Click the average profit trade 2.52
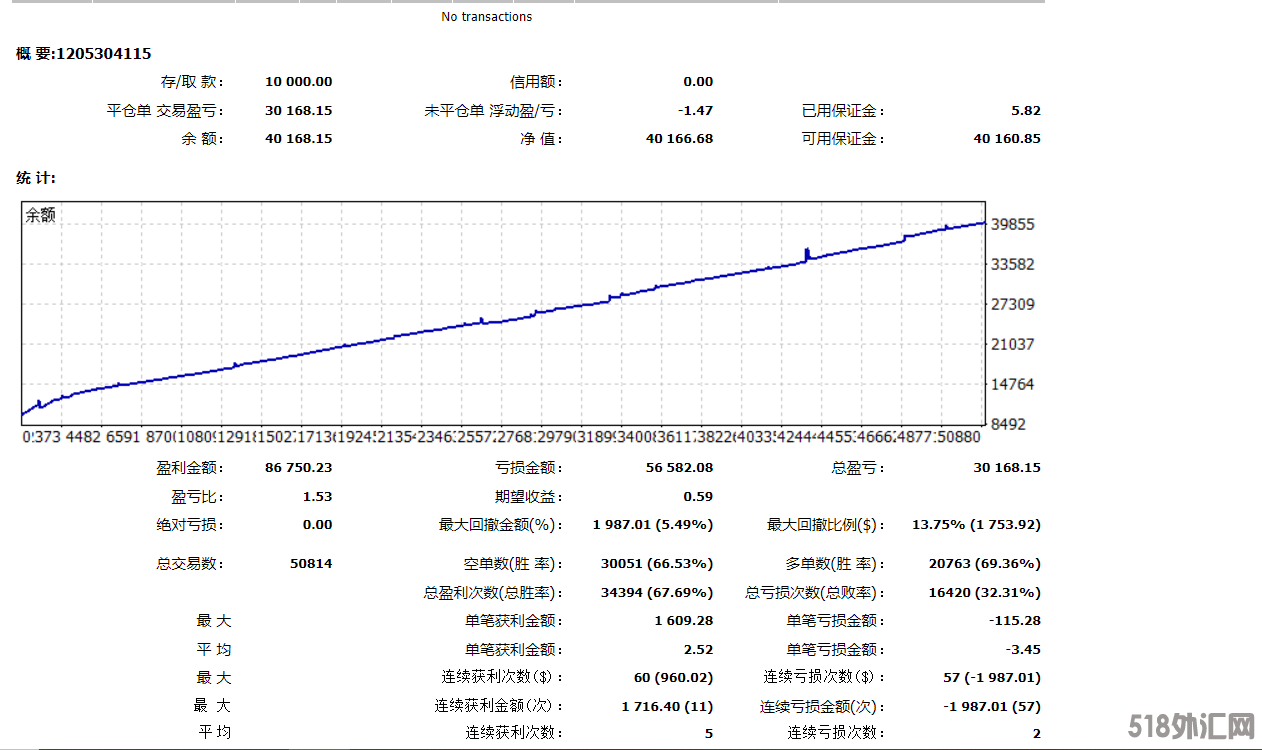The width and height of the screenshot is (1262, 750). coord(698,650)
